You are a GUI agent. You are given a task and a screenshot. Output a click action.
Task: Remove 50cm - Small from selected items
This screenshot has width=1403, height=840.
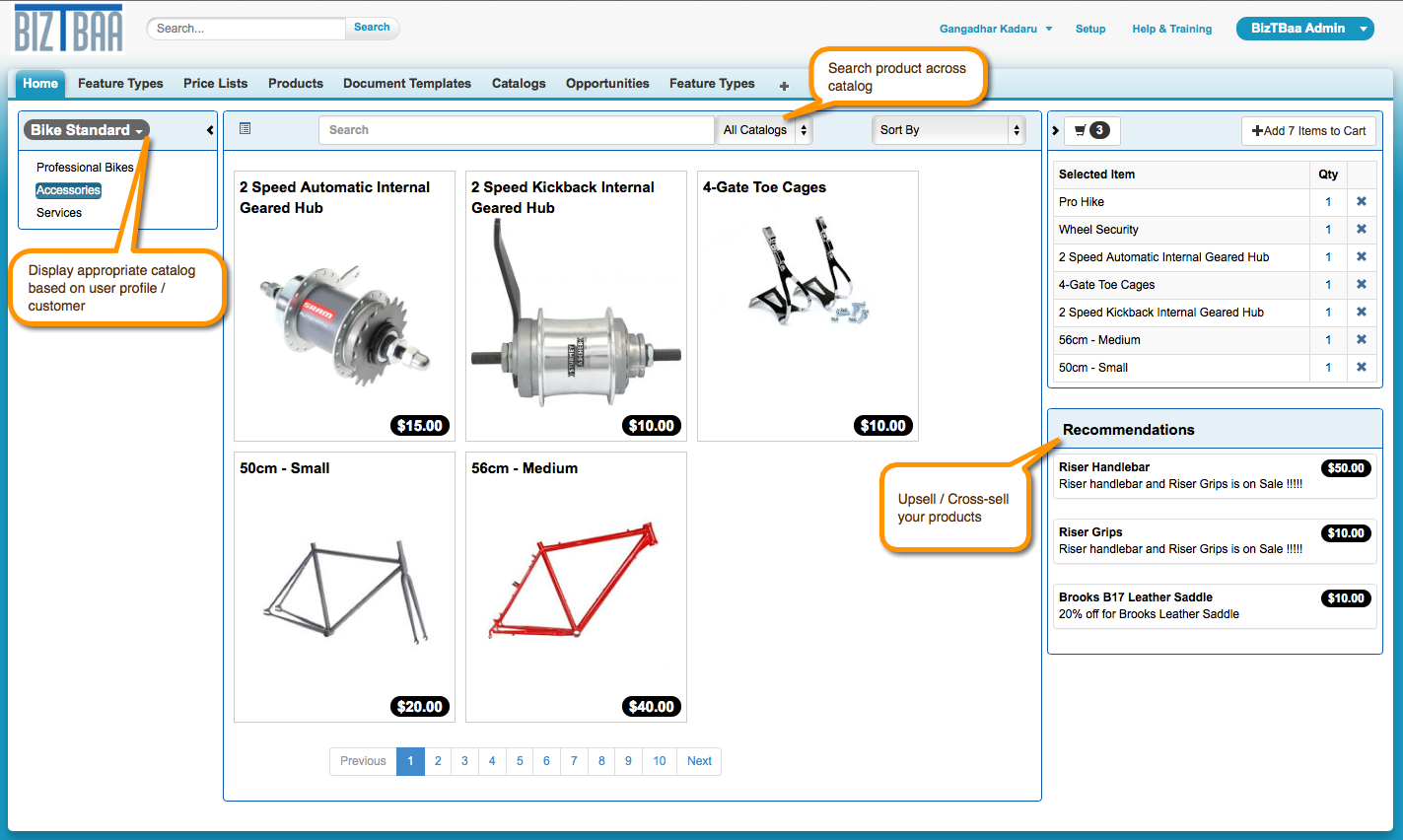[1361, 367]
